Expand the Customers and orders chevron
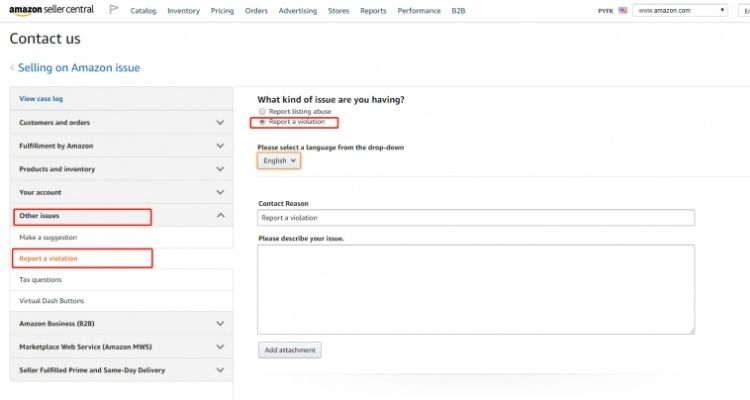This screenshot has height=400, width=750. point(220,122)
